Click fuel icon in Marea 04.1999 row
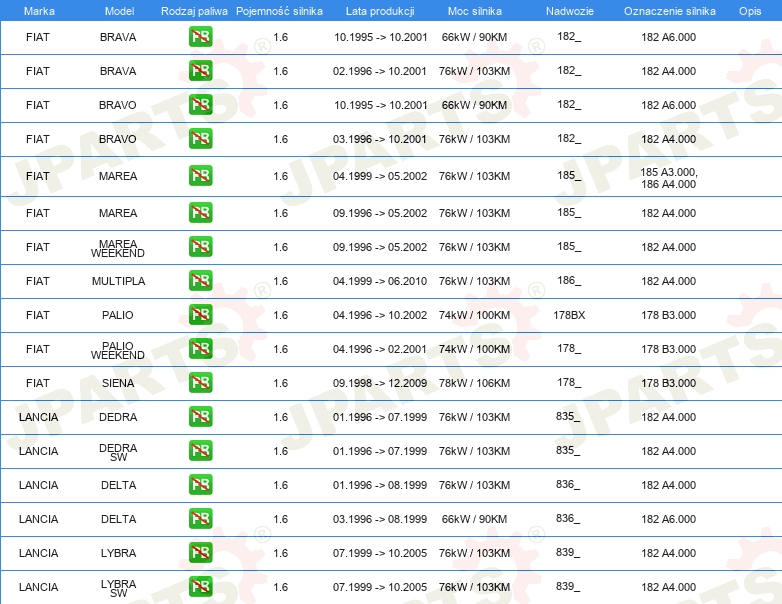The width and height of the screenshot is (782, 604). (x=200, y=176)
